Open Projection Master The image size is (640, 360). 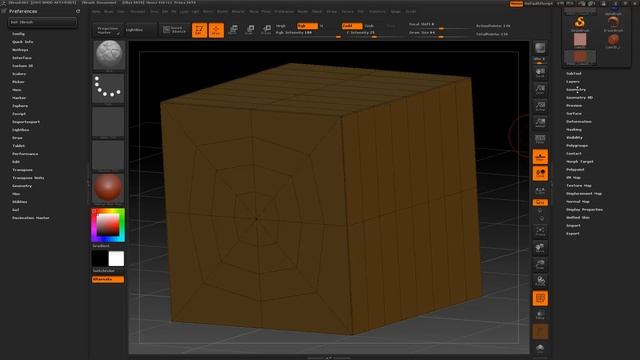108,30
